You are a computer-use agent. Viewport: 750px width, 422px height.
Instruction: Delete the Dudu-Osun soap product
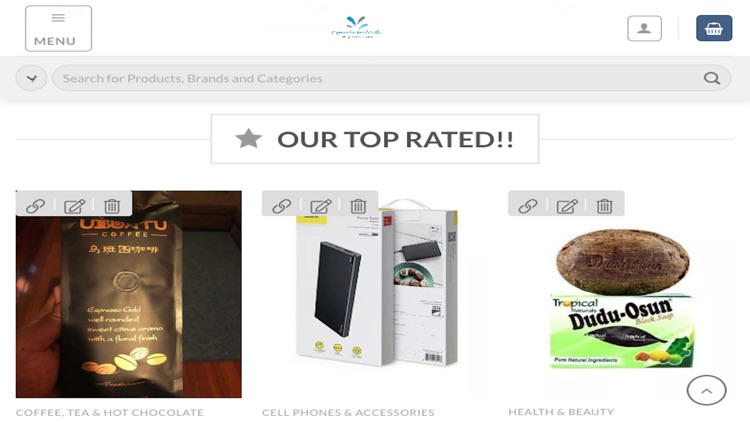[x=604, y=206]
